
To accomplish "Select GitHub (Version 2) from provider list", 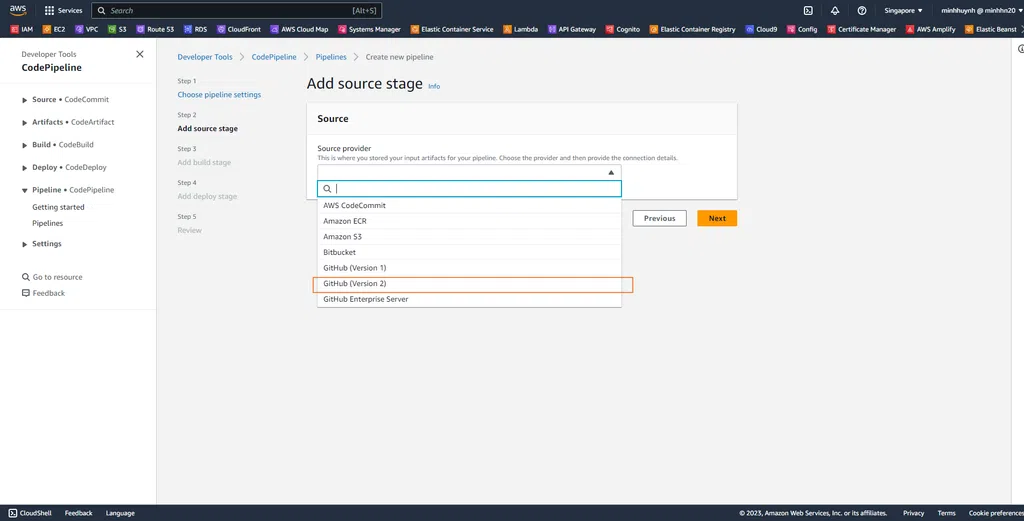I will coord(355,284).
